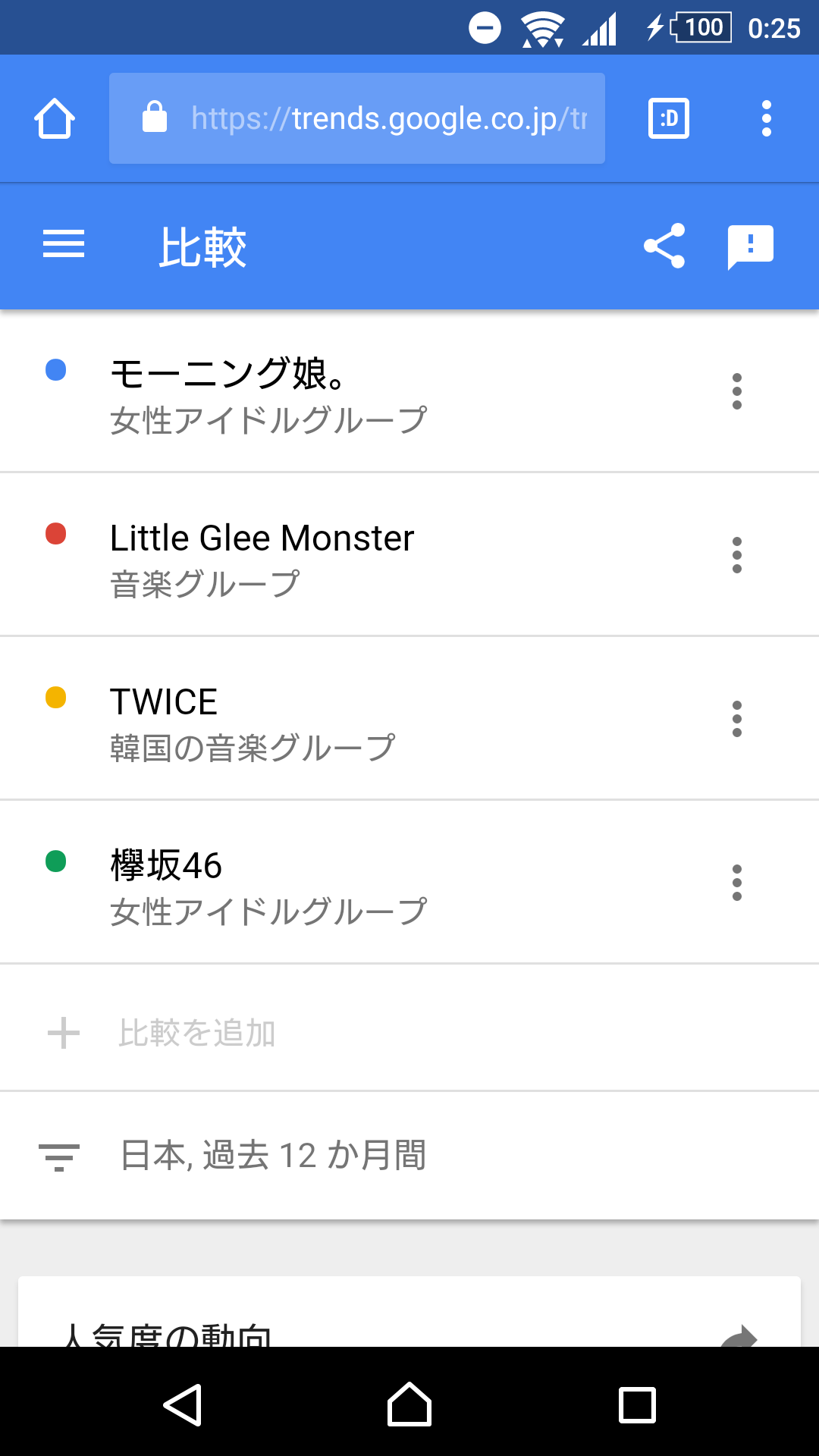819x1456 pixels.
Task: Tap the Android back navigation button
Action: point(183,1405)
